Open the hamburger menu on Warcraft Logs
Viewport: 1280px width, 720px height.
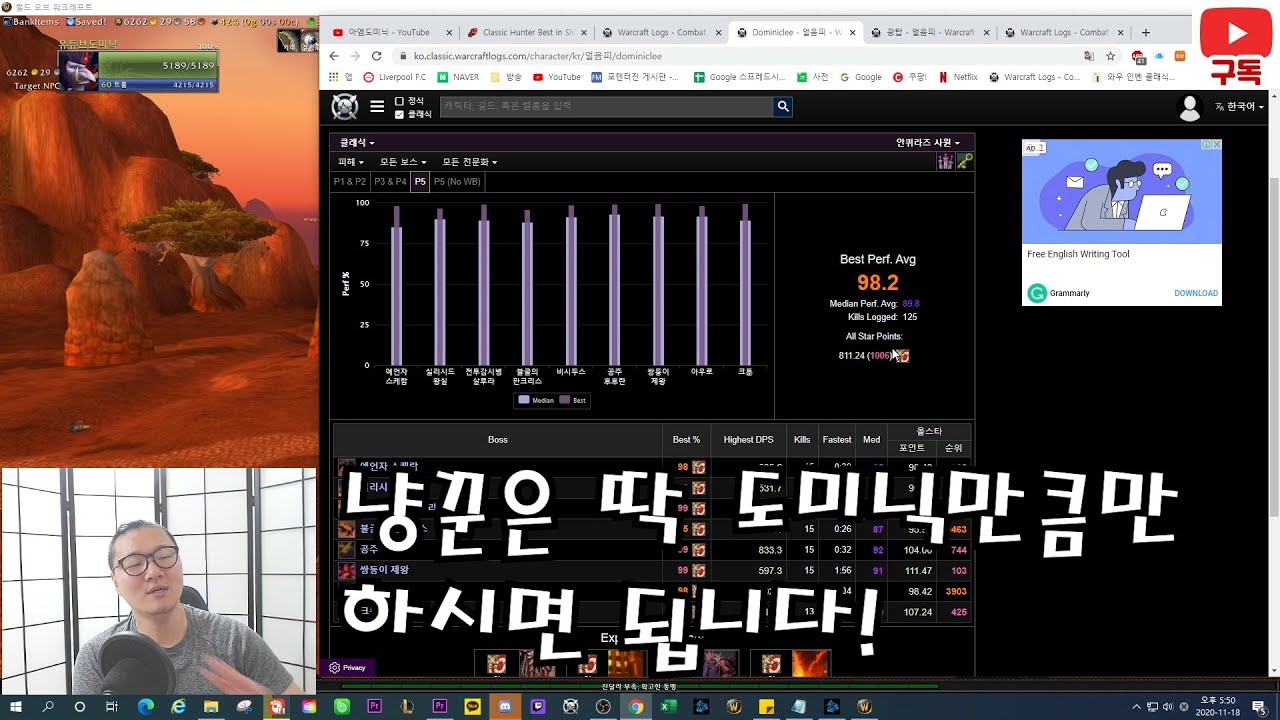pyautogui.click(x=377, y=106)
